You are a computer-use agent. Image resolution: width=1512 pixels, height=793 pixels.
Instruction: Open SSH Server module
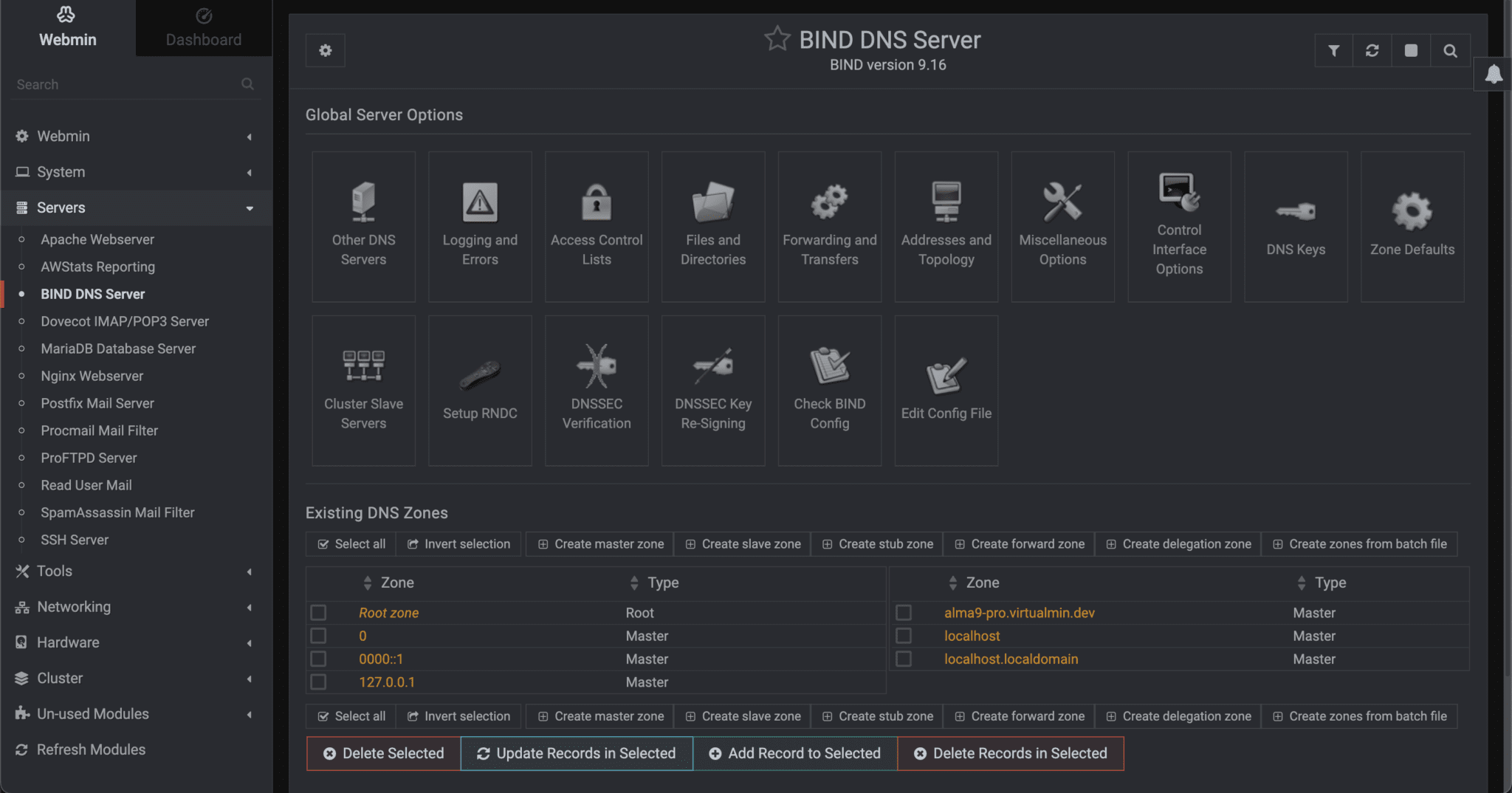(x=75, y=540)
